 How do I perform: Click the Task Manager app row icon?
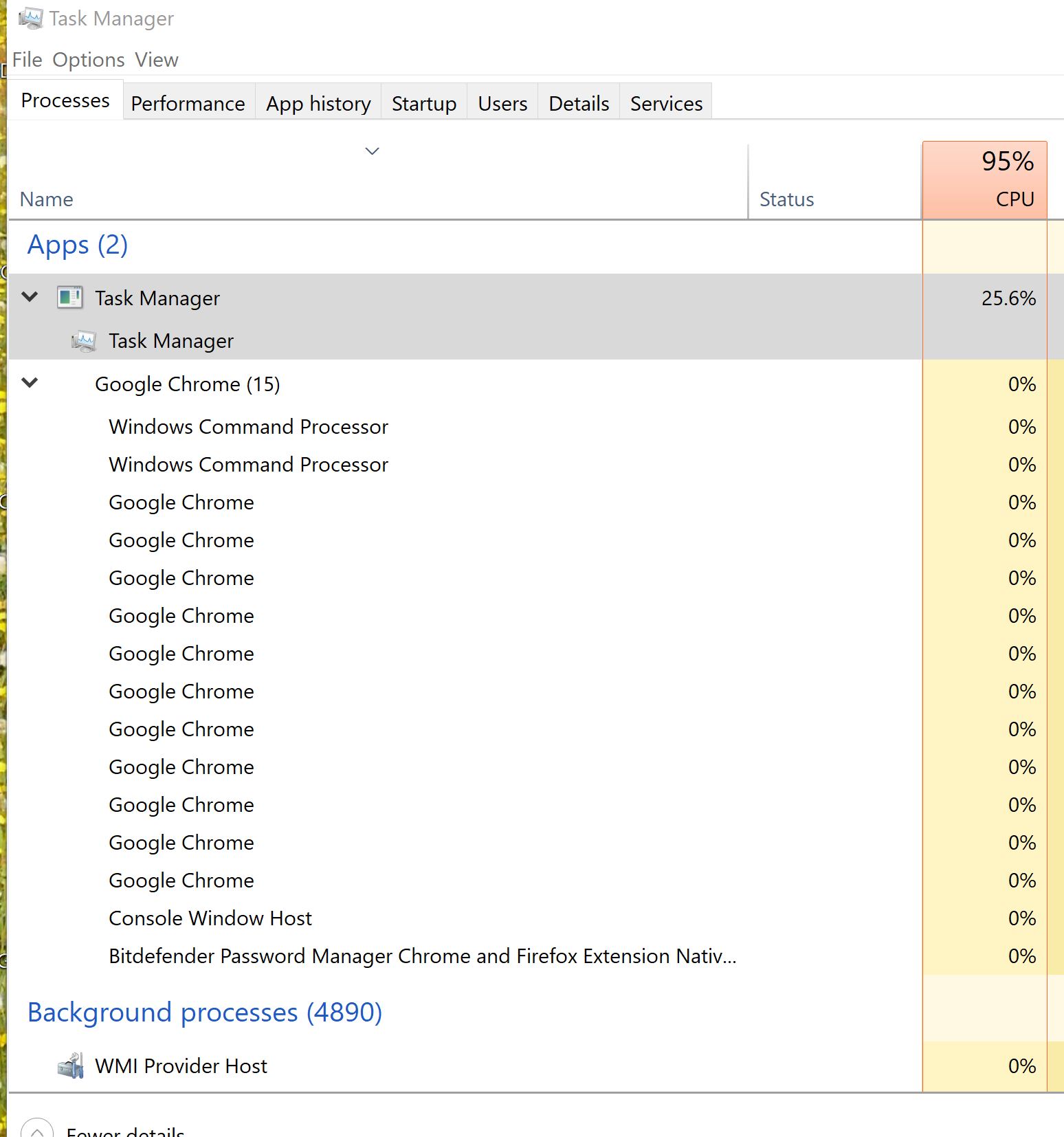point(70,298)
